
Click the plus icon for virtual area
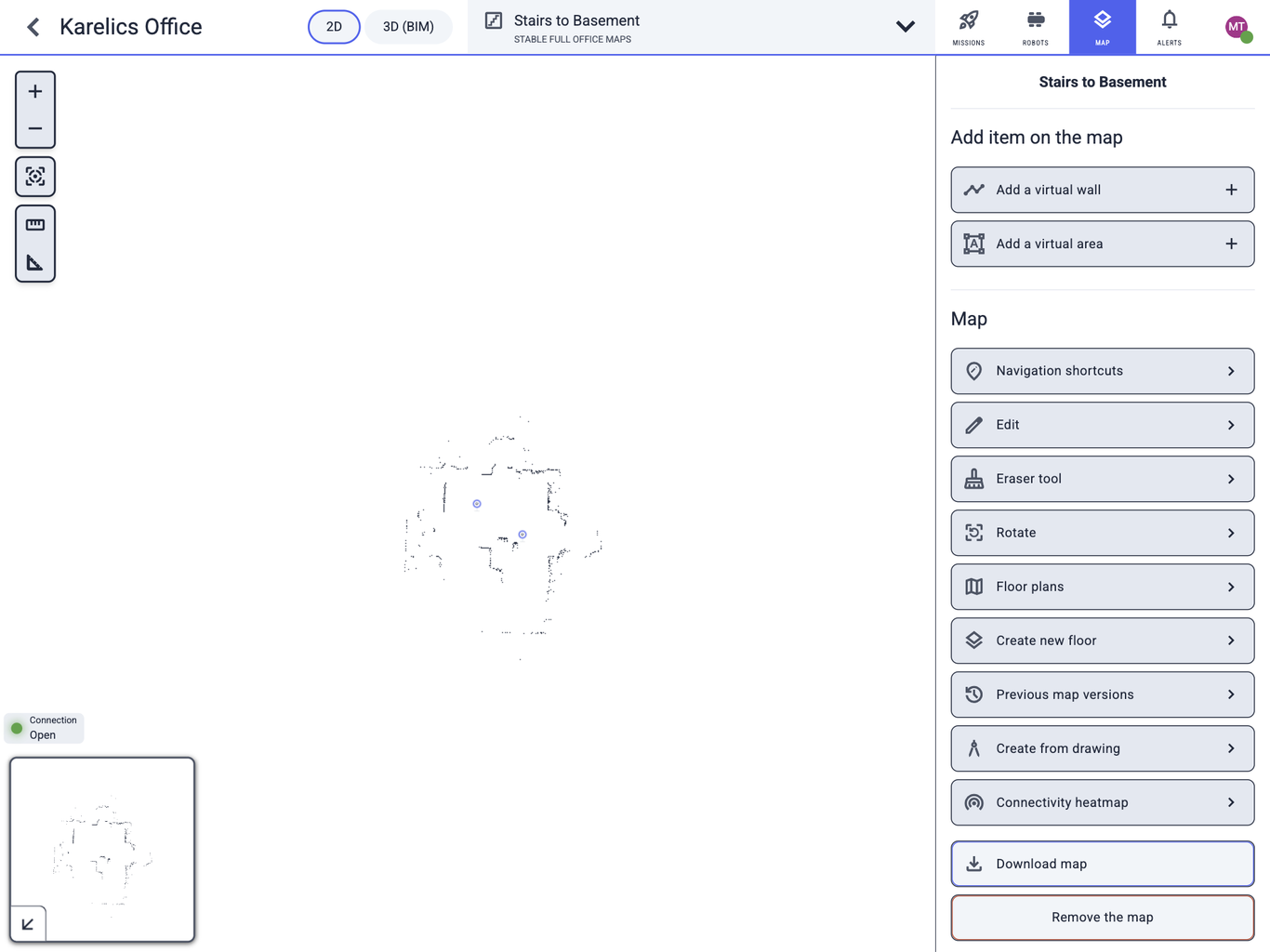coord(1231,244)
